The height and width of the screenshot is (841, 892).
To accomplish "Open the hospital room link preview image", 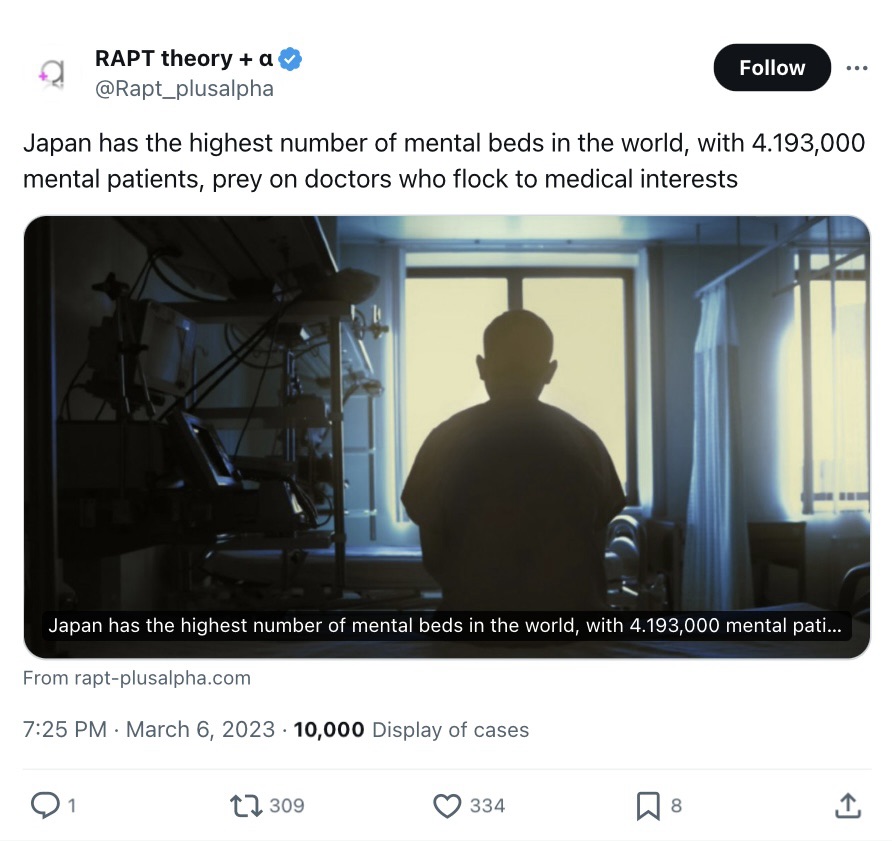I will (447, 437).
